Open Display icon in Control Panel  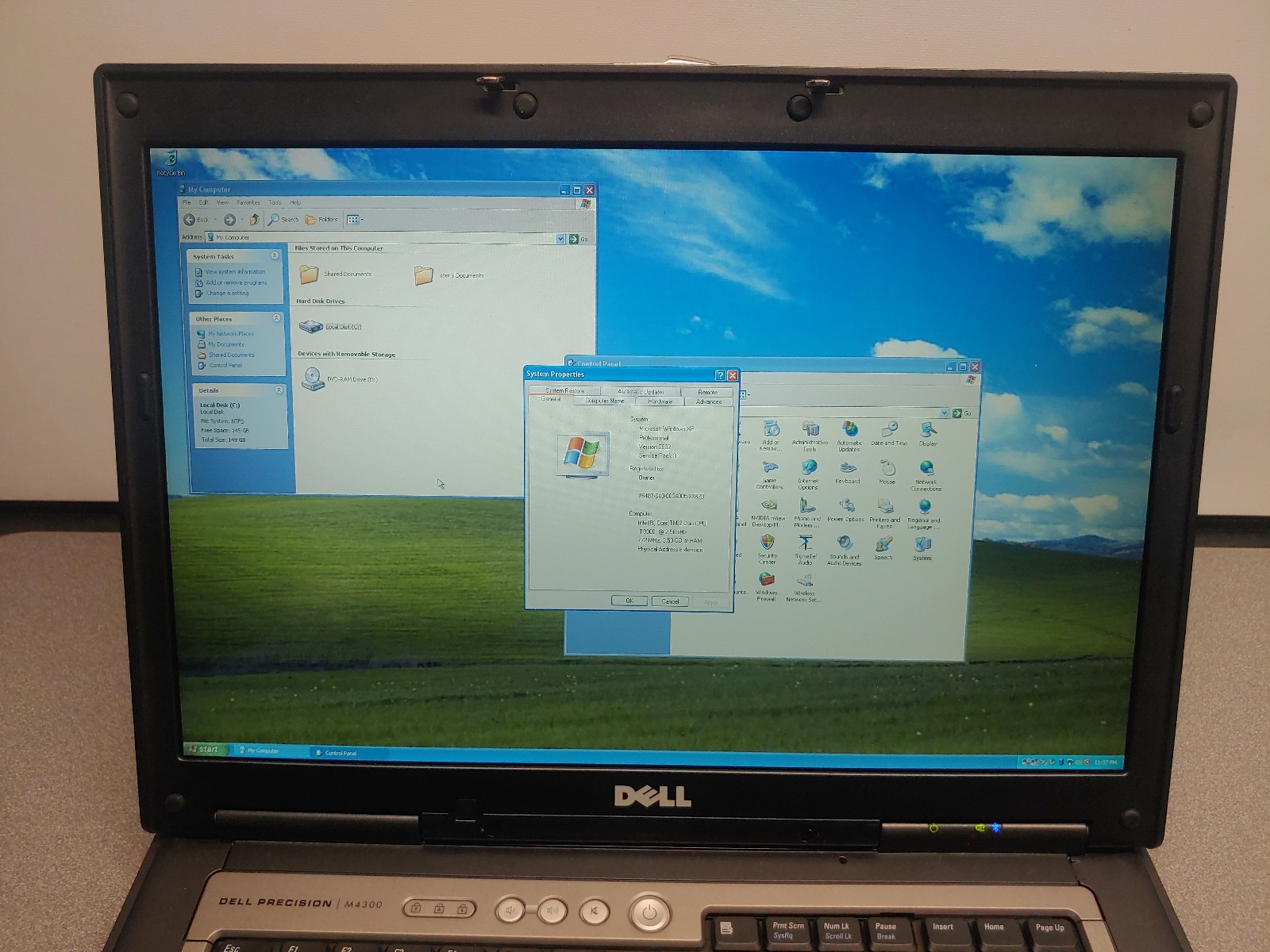927,433
